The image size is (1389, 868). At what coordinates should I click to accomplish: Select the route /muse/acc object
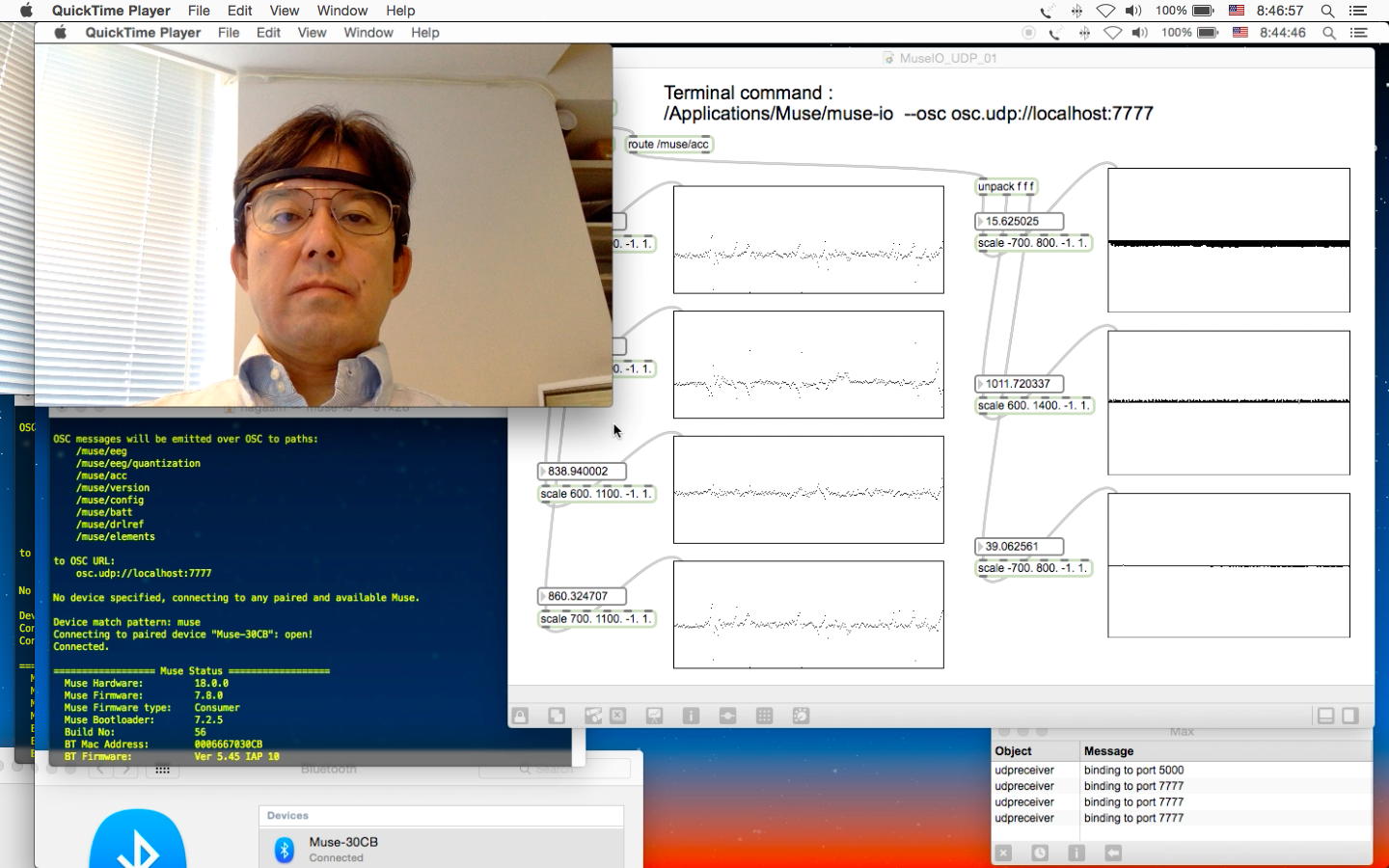(x=668, y=145)
